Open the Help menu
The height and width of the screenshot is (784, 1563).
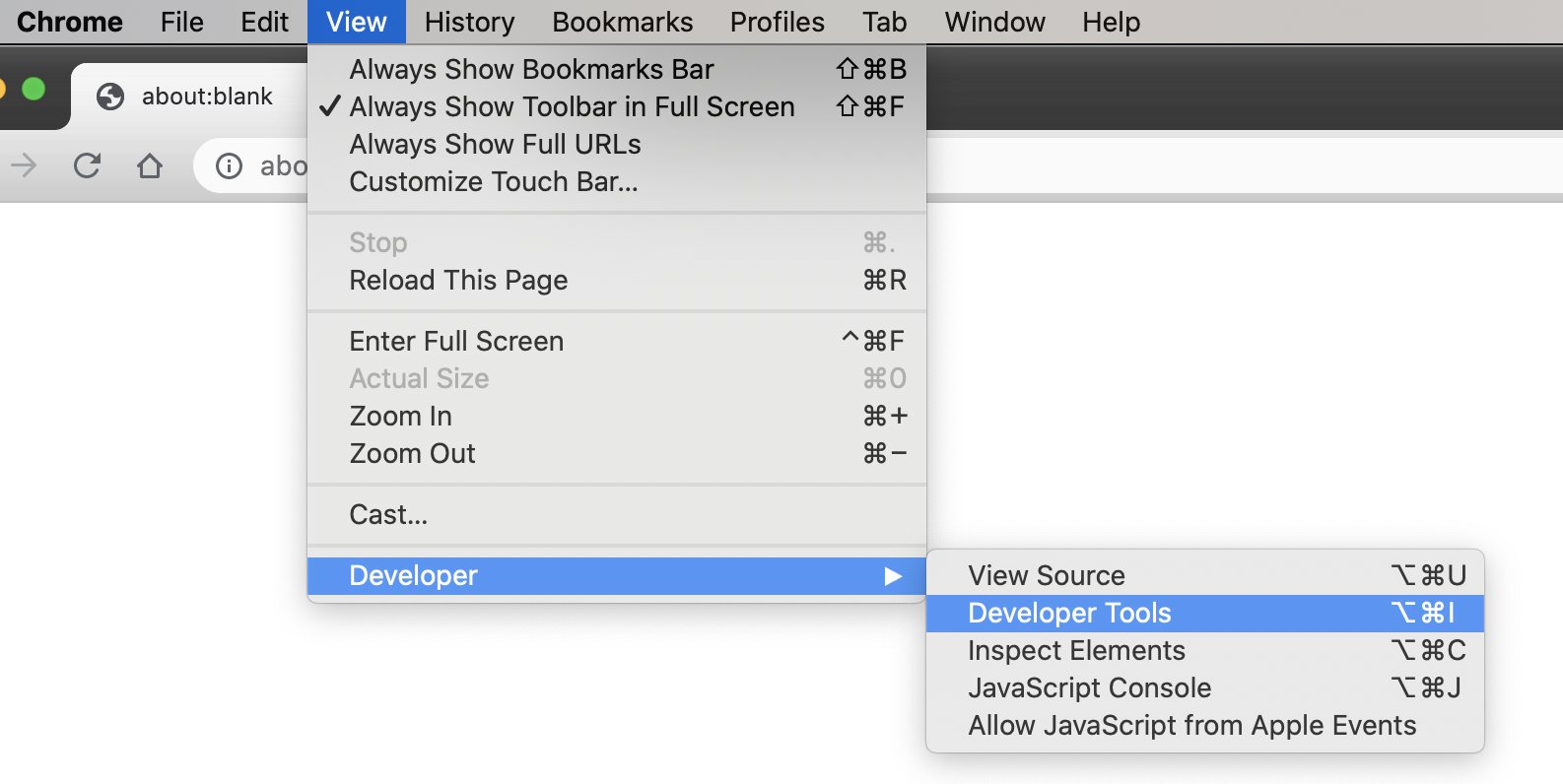(1112, 22)
